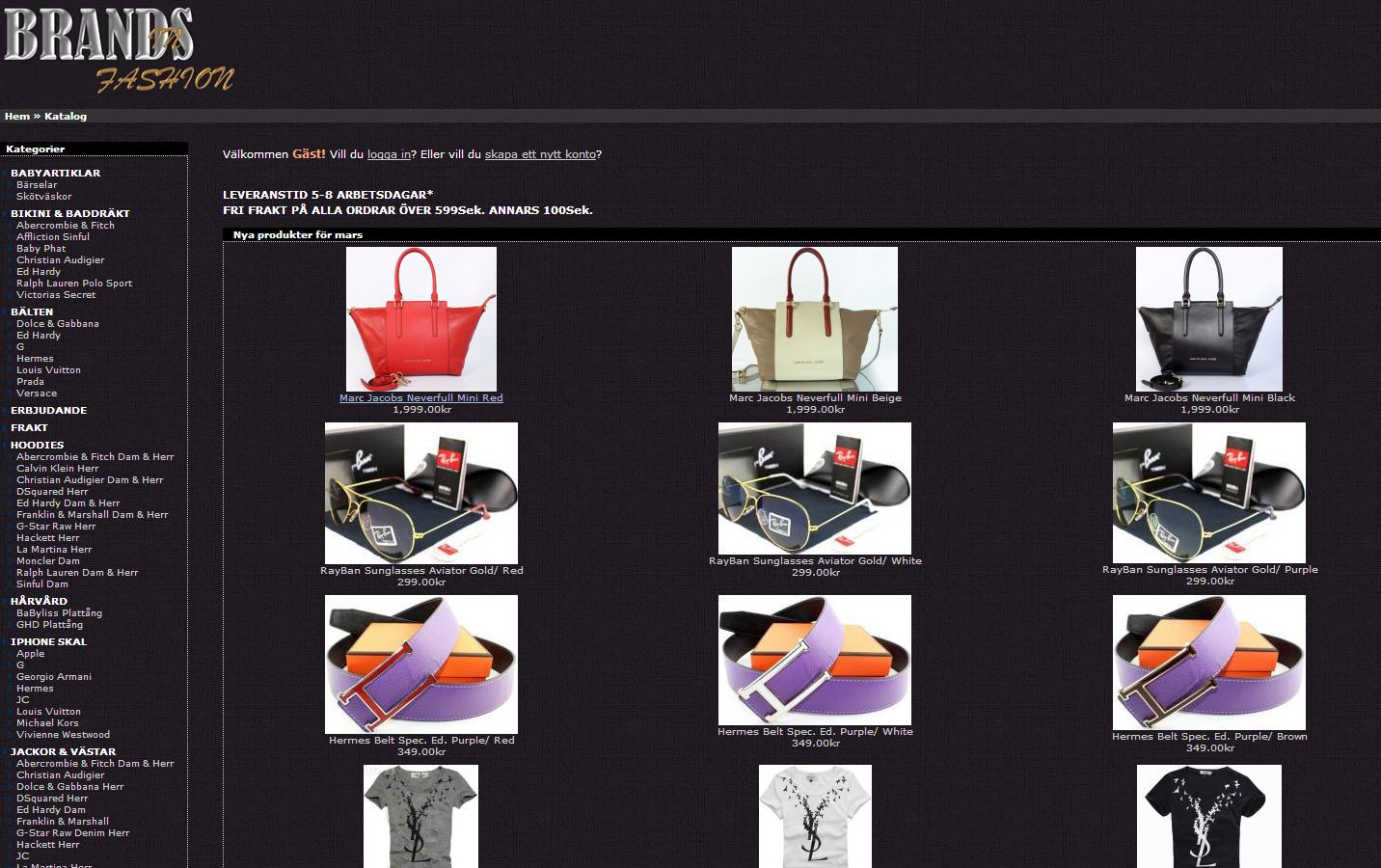Expand the HOODIES category
Viewport: 1381px width, 868px height.
pyautogui.click(x=37, y=446)
